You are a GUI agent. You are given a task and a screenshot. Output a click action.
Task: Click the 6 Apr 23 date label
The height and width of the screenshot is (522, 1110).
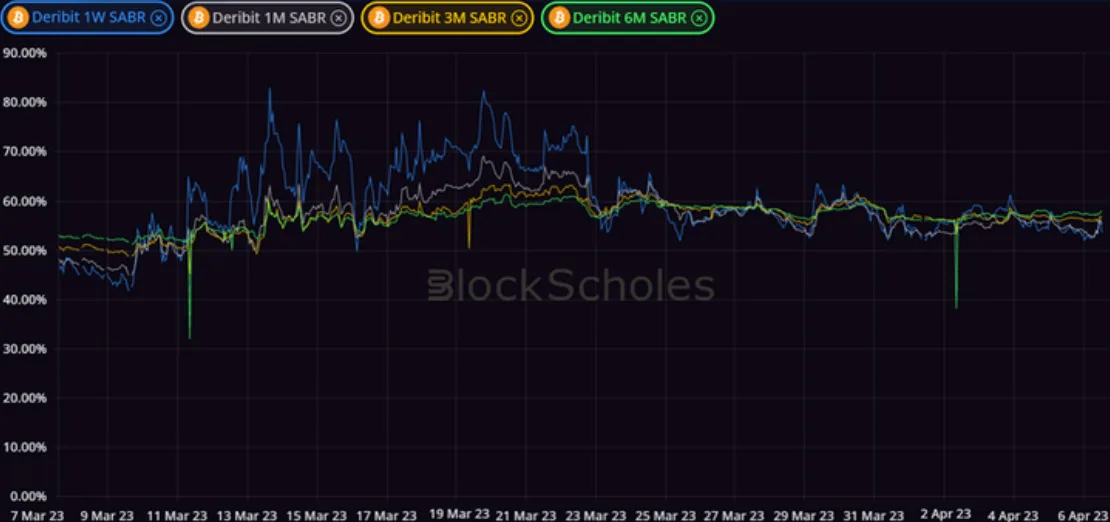tap(1082, 515)
